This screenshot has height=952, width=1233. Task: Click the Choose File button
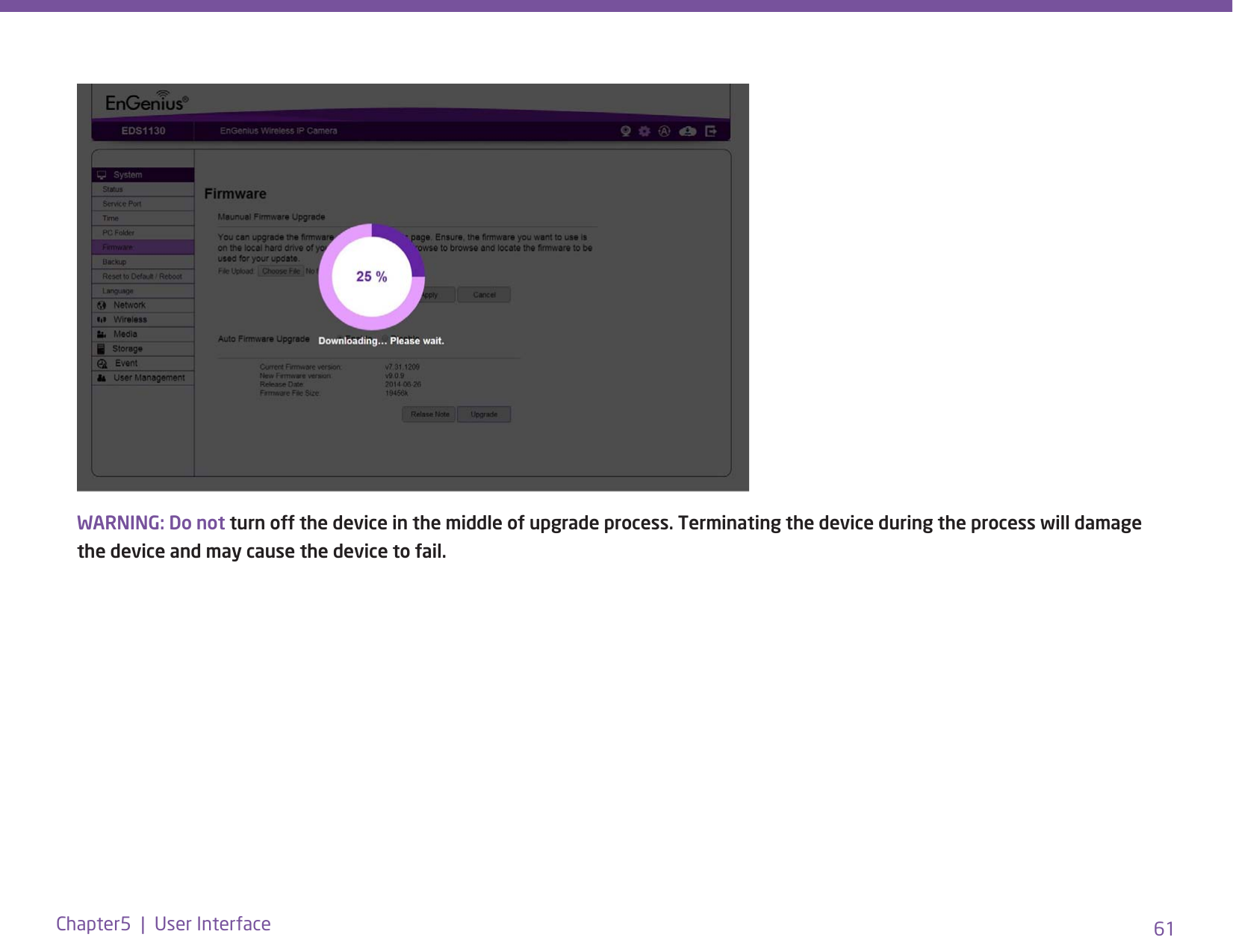coord(281,271)
